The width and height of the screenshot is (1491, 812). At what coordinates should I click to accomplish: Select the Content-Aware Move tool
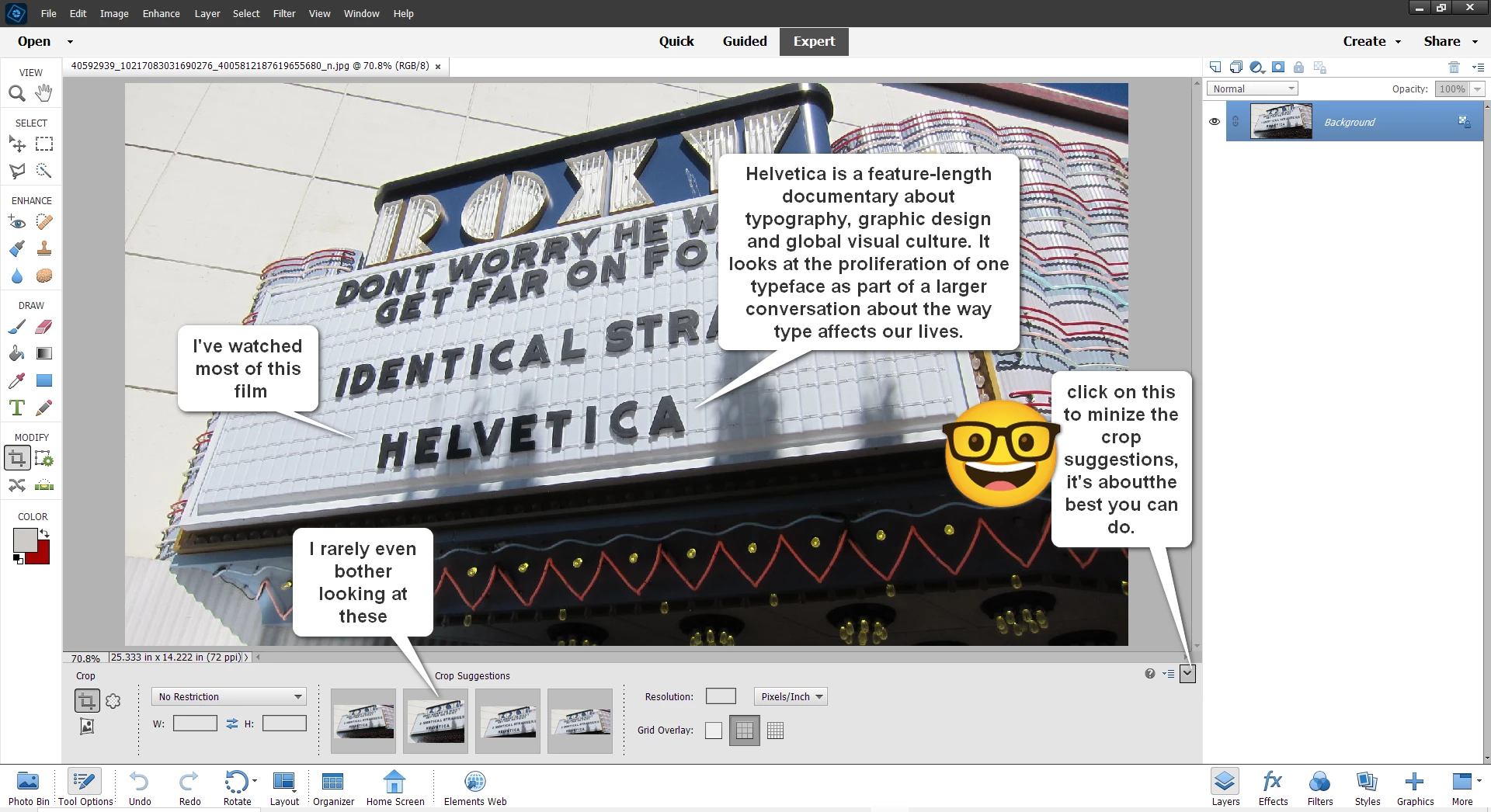(17, 486)
